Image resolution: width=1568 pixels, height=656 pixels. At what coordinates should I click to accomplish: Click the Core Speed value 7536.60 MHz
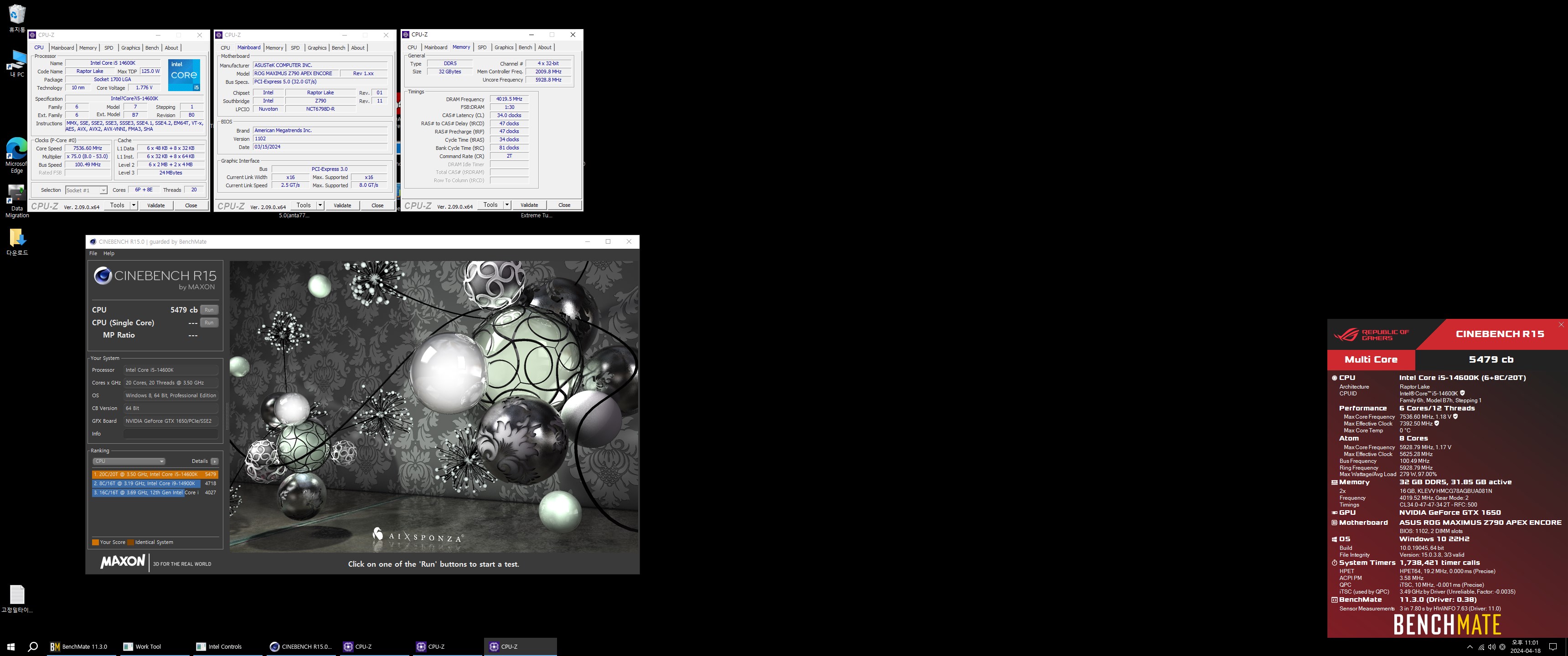tap(88, 148)
